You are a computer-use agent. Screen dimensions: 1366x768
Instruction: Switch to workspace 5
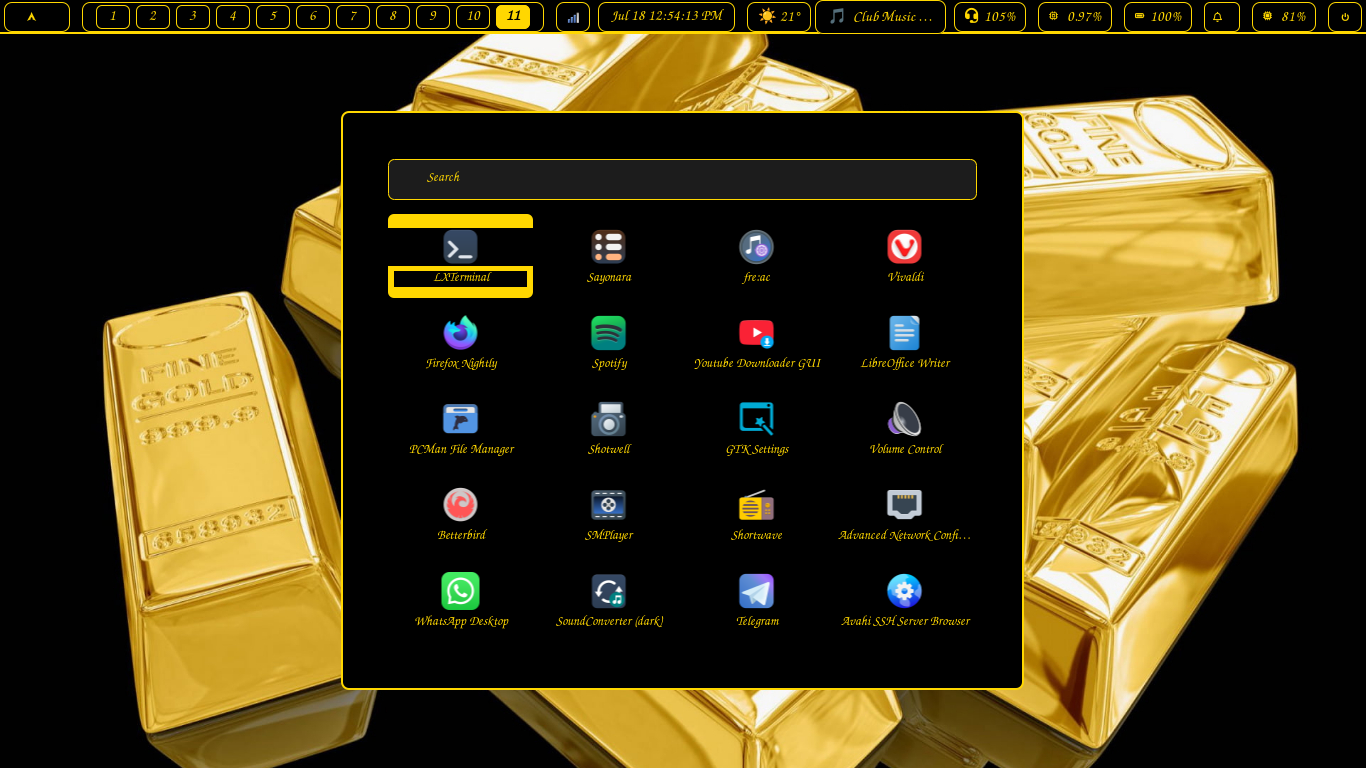coord(273,17)
